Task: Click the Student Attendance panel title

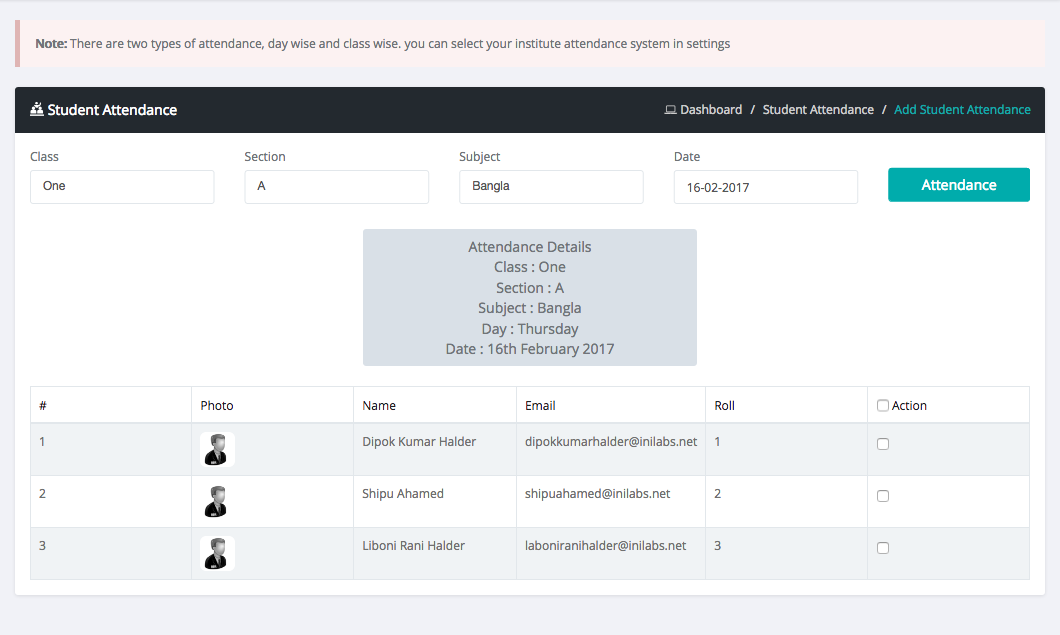Action: [x=112, y=110]
